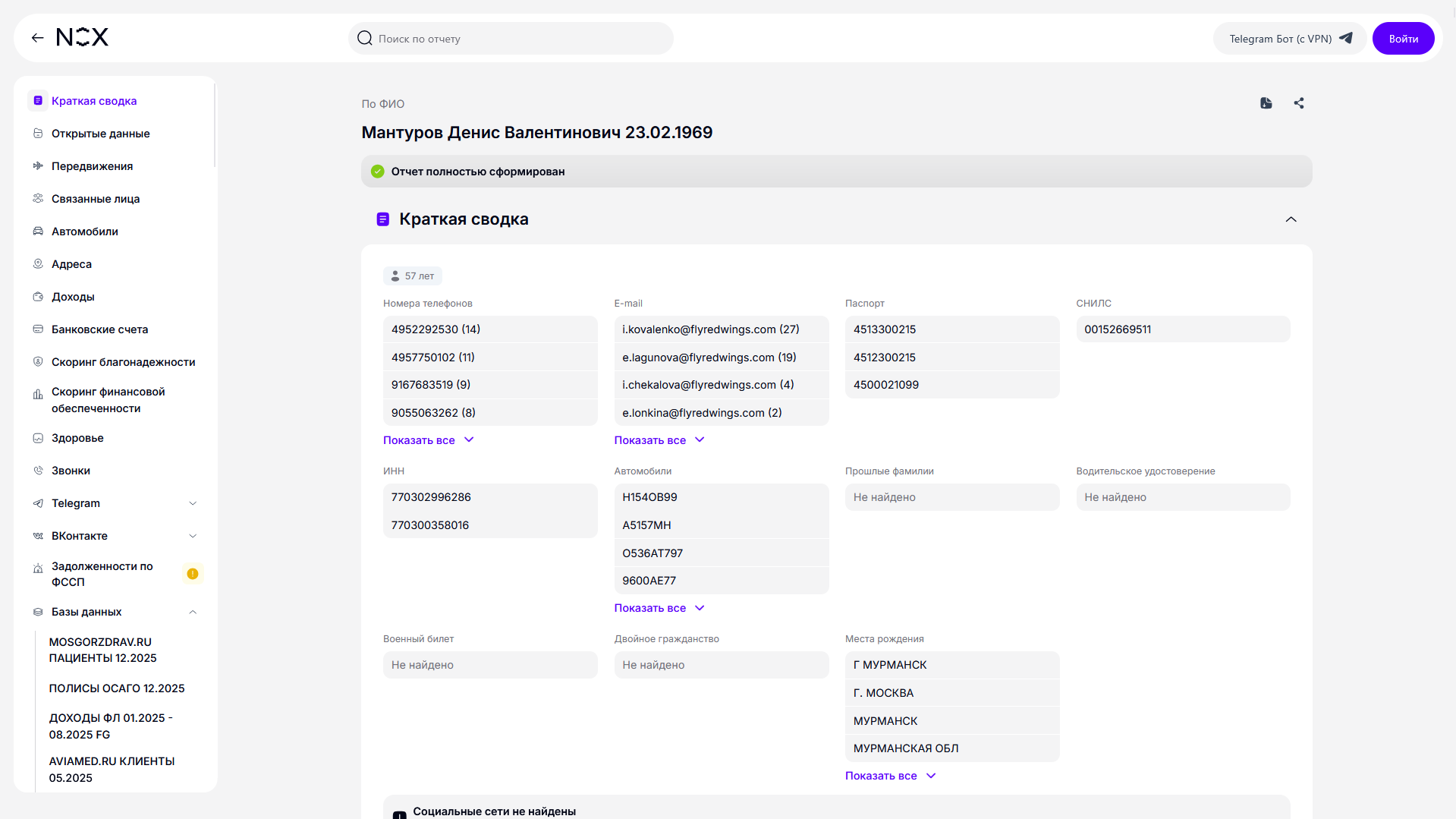Click the share report icon
Viewport: 1456px width, 819px height.
(1299, 103)
